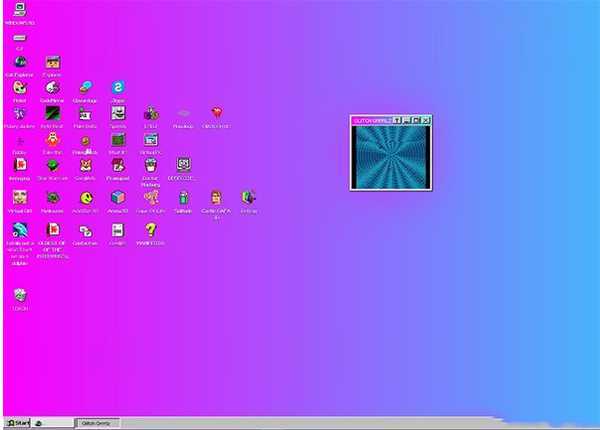
Task: Click the first title bar button in Glitch GRLZ window
Action: pyautogui.click(x=397, y=121)
